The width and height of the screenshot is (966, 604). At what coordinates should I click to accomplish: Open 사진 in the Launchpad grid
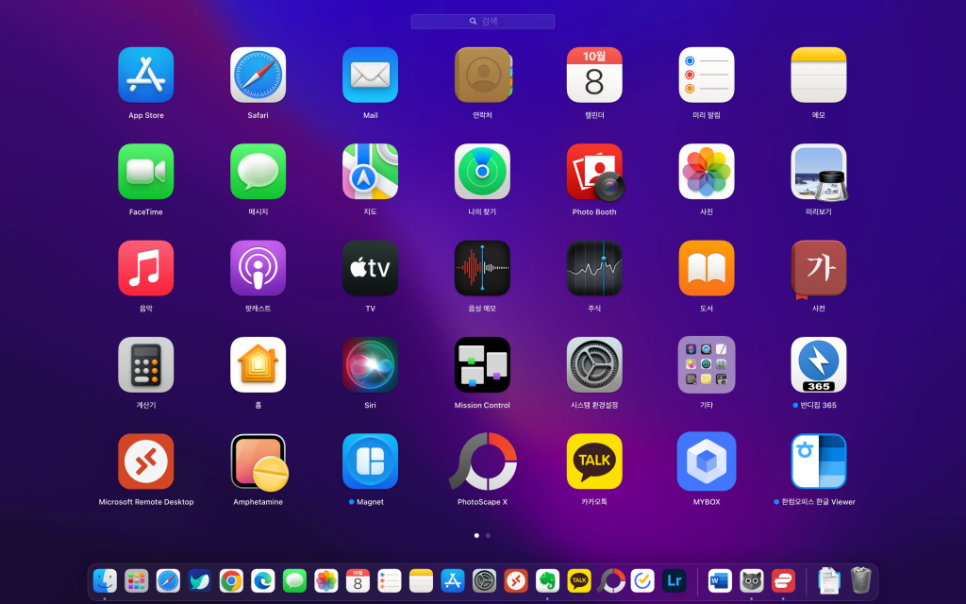tap(707, 171)
